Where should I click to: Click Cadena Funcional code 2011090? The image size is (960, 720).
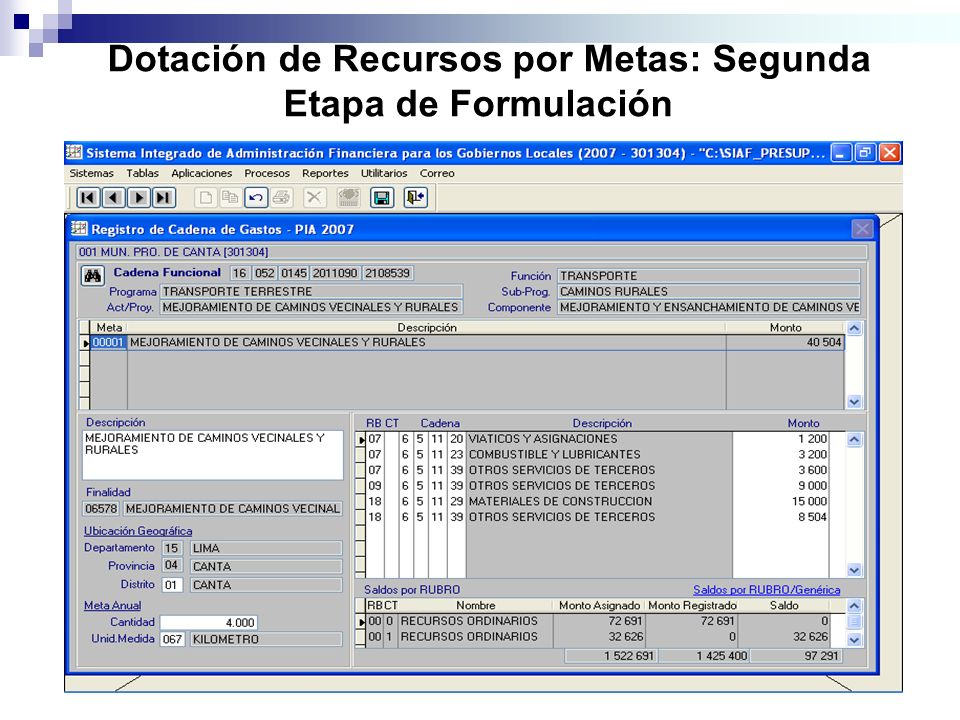[335, 273]
